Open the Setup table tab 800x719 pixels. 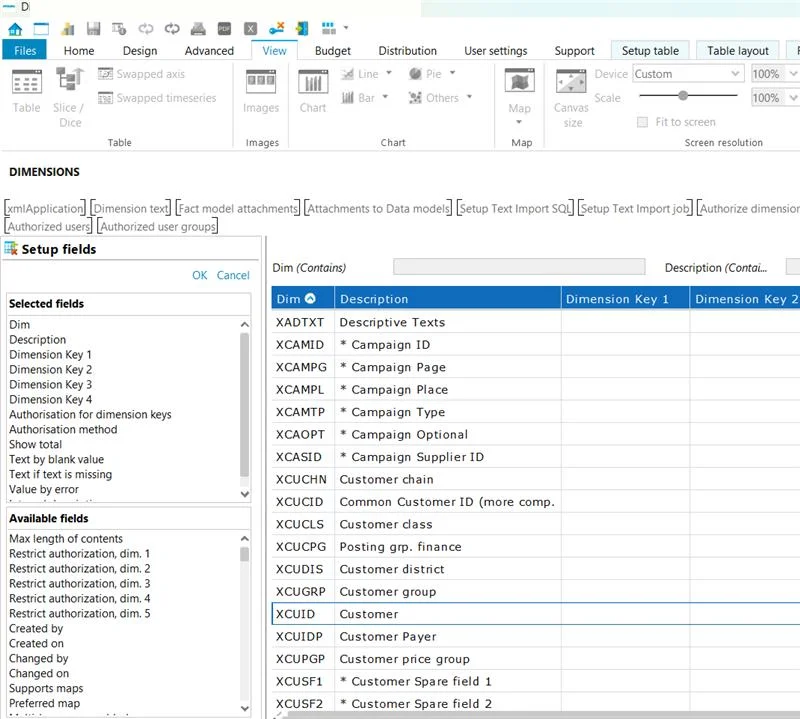650,51
